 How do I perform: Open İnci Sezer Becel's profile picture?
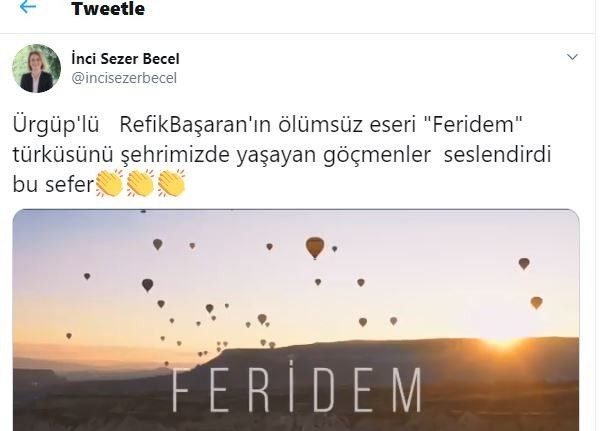coord(37,68)
